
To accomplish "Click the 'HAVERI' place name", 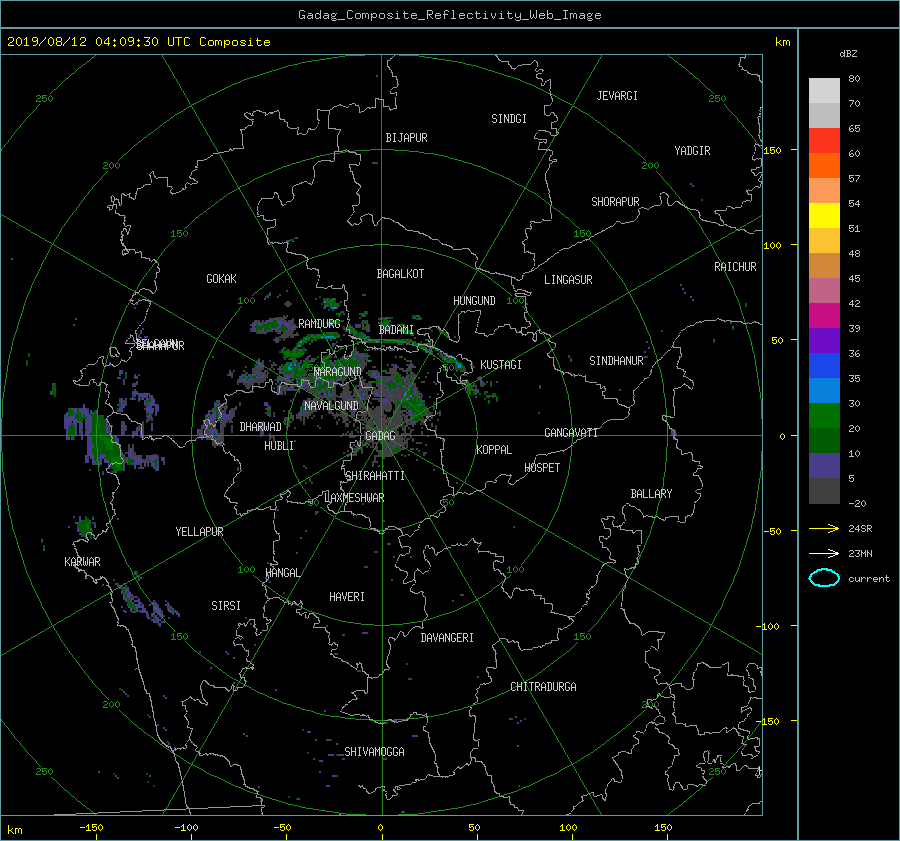I will (x=347, y=597).
